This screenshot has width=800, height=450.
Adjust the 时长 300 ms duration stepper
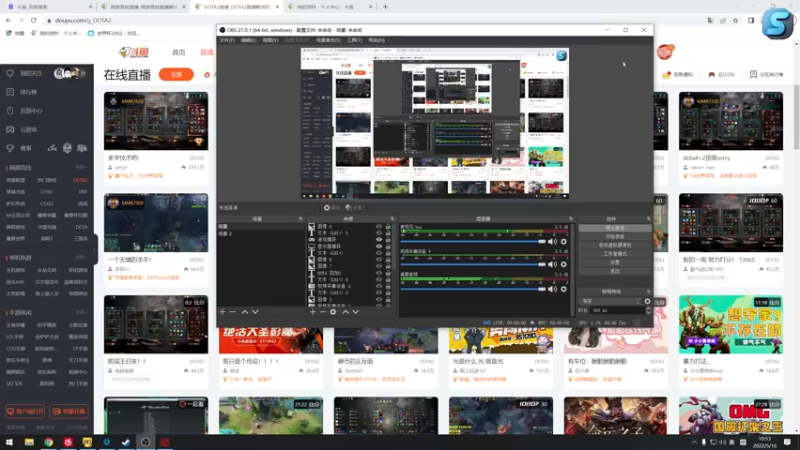click(x=648, y=310)
